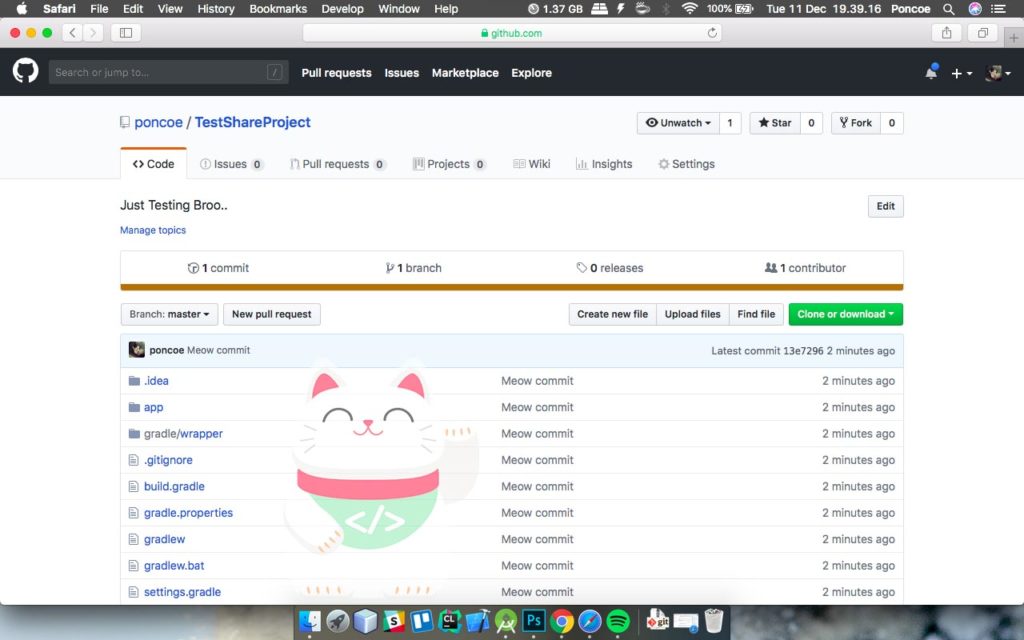This screenshot has height=640, width=1024.
Task: Open the notifications bell icon
Action: (x=931, y=72)
